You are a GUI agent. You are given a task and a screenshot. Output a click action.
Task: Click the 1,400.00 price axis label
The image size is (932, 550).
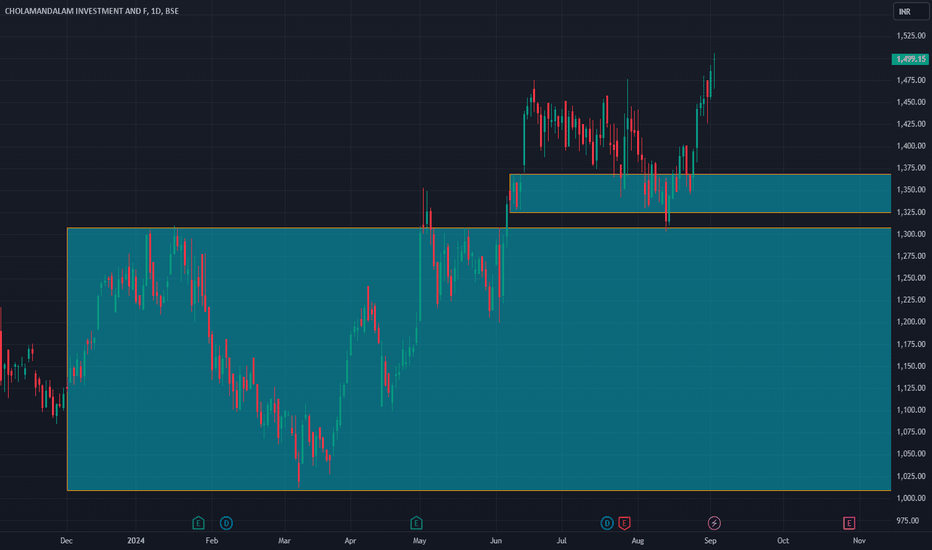[911, 146]
